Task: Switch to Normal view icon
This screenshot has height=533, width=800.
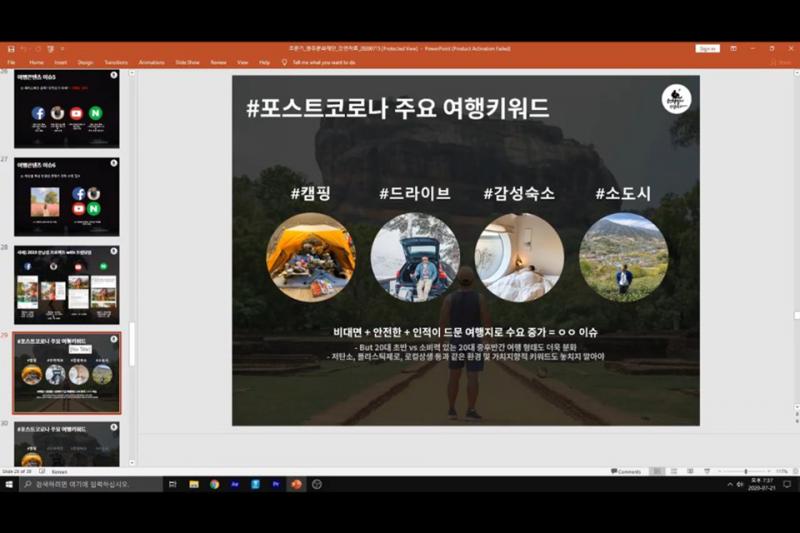Action: pyautogui.click(x=657, y=471)
